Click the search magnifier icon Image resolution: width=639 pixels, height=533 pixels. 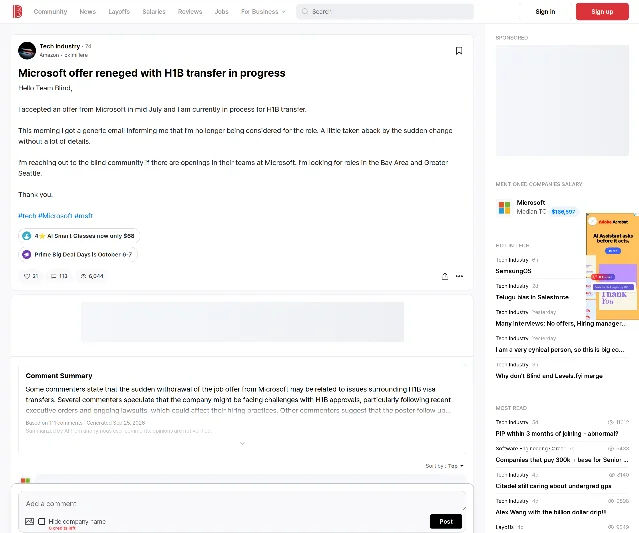tap(304, 11)
